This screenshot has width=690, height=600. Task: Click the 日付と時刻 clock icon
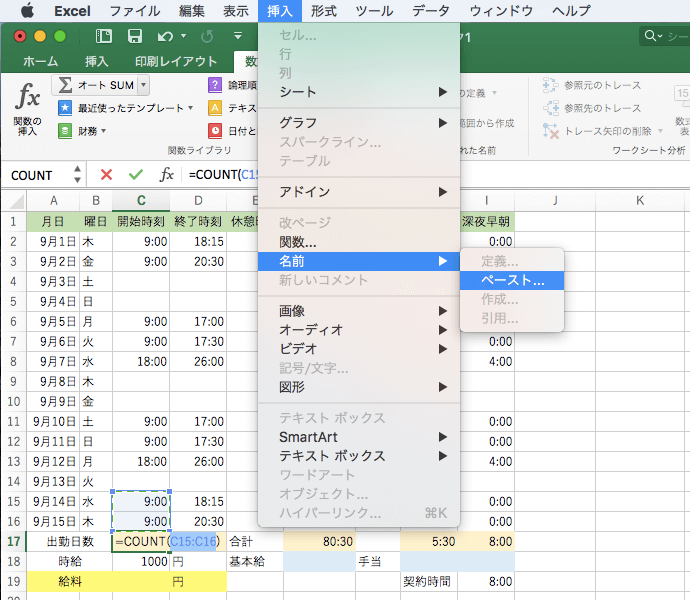pos(215,131)
